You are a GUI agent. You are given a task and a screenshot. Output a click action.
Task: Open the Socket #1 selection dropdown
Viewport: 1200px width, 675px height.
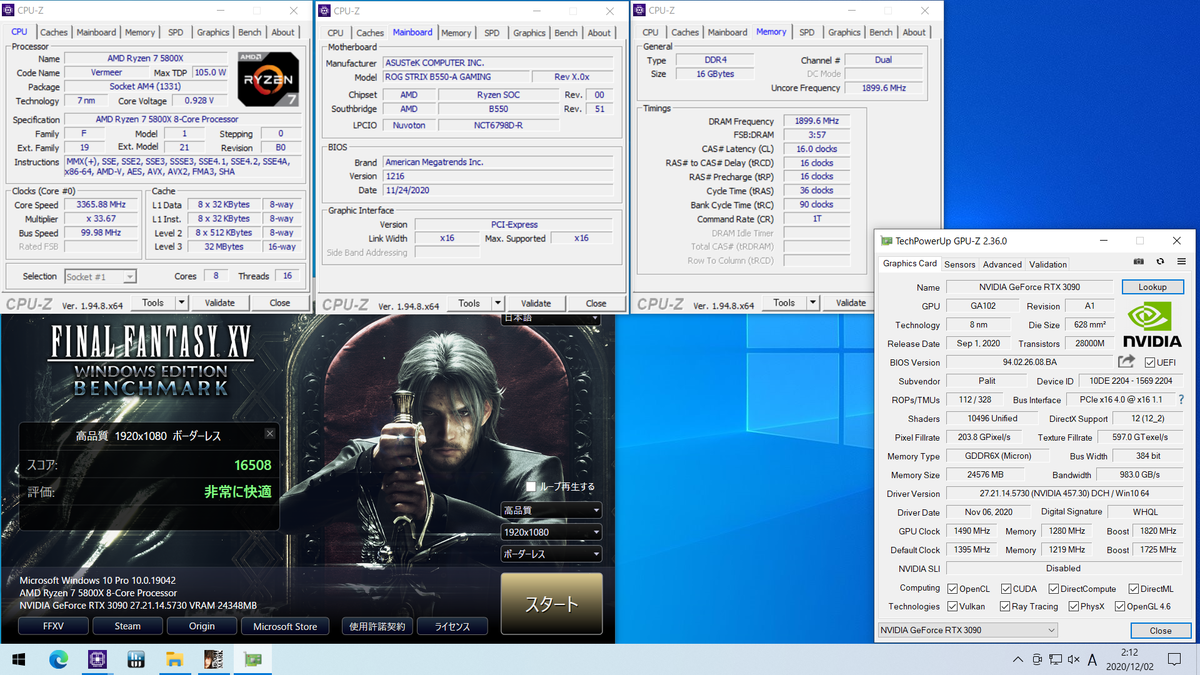tap(100, 276)
